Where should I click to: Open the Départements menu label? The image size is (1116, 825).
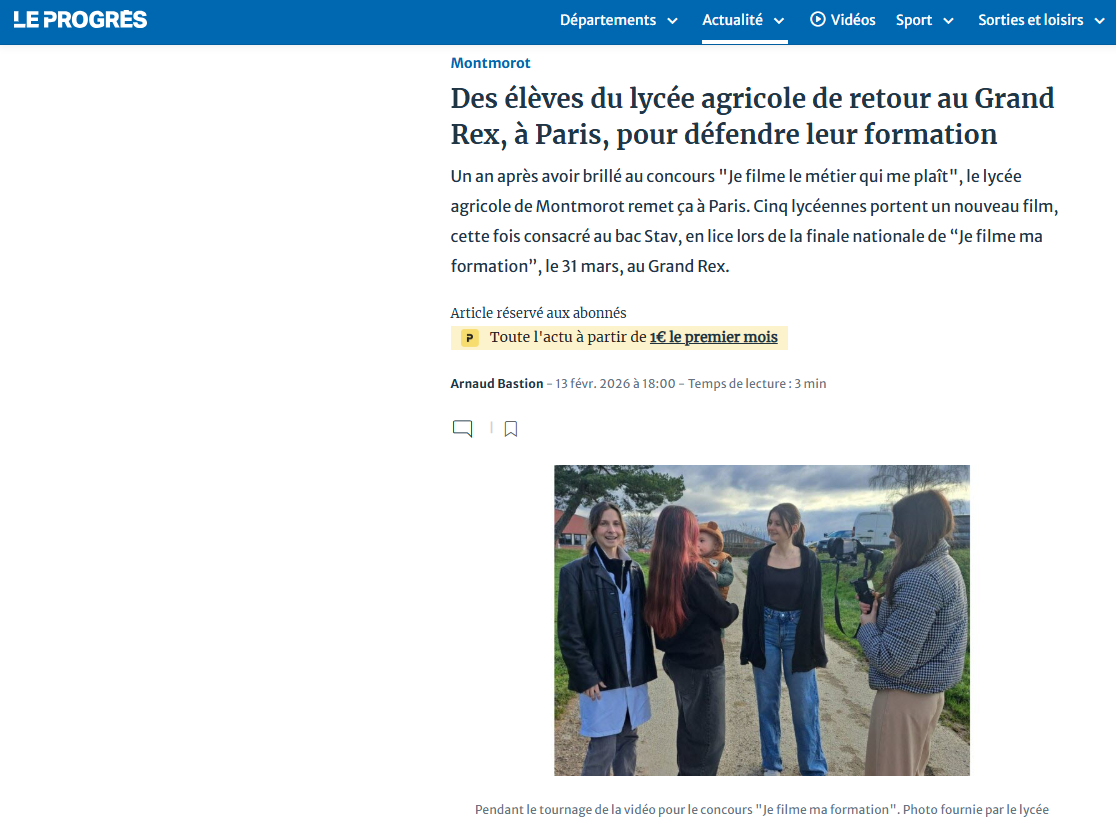pyautogui.click(x=608, y=20)
